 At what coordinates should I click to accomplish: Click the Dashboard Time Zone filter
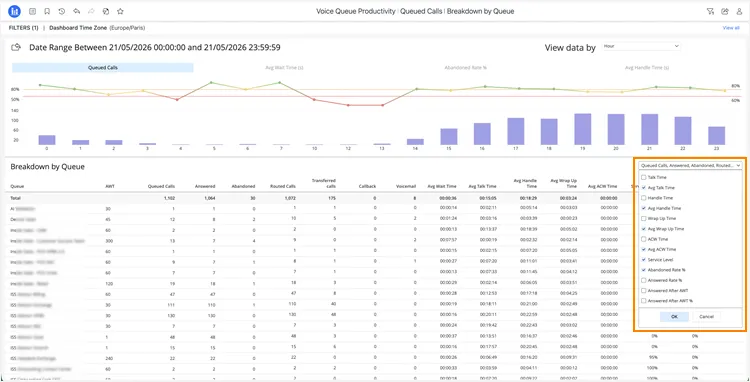click(97, 28)
